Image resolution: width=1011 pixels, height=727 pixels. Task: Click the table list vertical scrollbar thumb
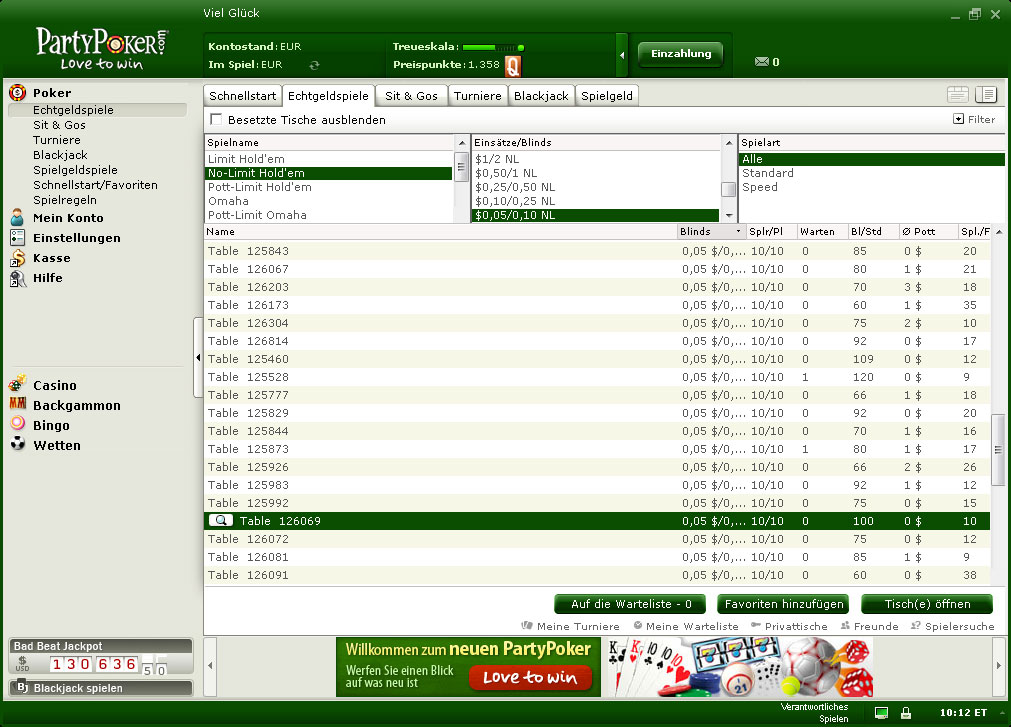(x=998, y=450)
